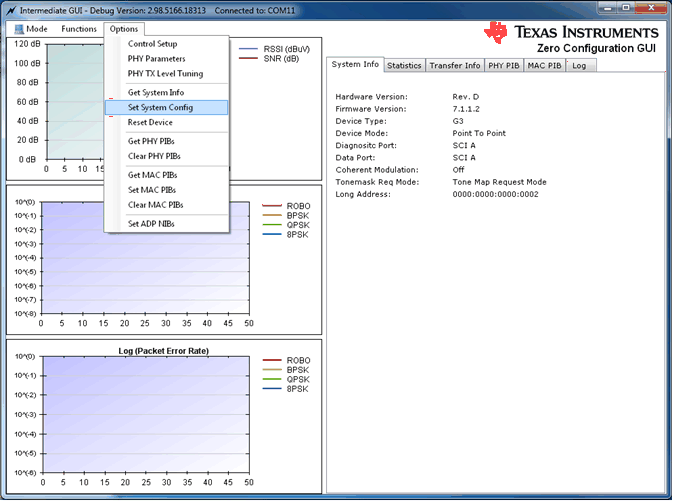Click Hardware Version value Rev. D
Screen dimensions: 673x501
click(465, 97)
